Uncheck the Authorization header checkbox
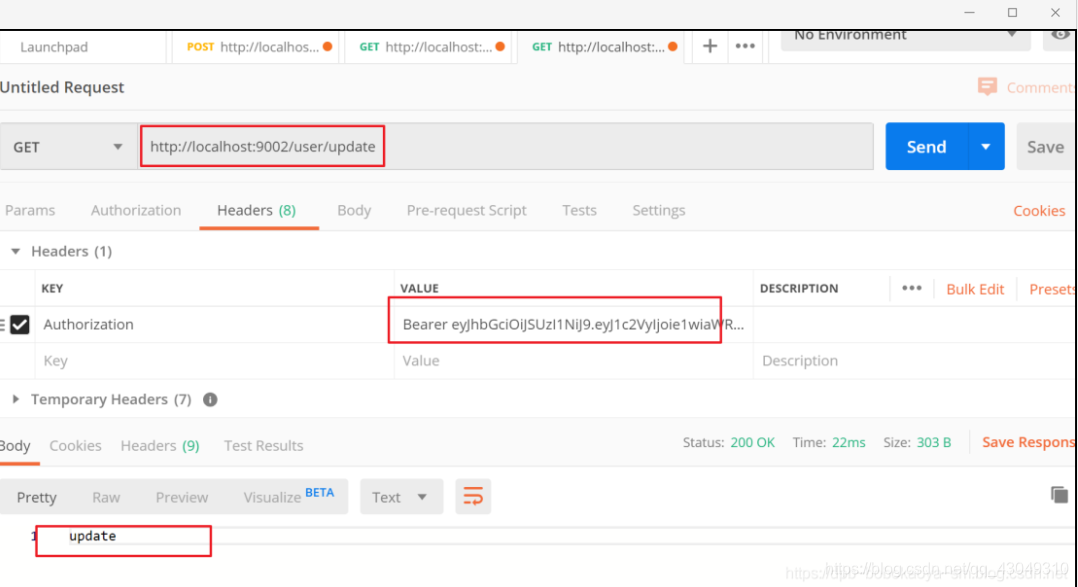This screenshot has height=587, width=1078. (20, 324)
